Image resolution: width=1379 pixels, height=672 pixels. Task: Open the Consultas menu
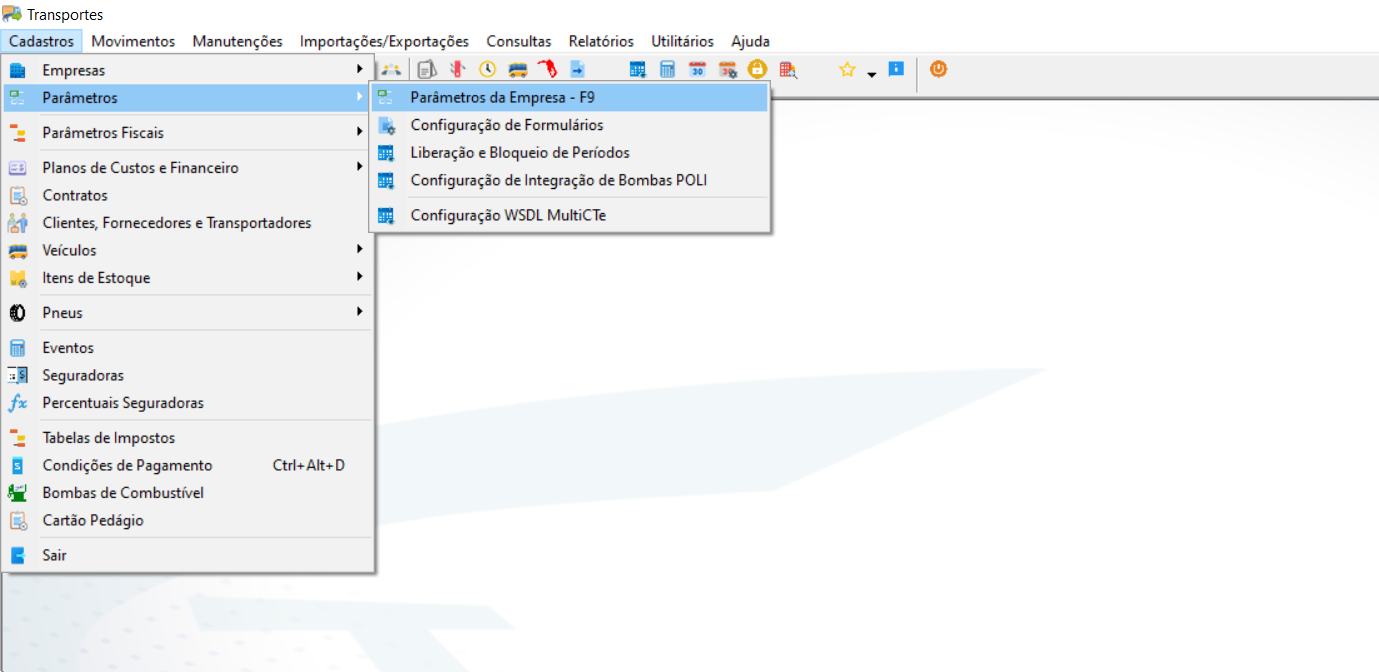coord(519,41)
